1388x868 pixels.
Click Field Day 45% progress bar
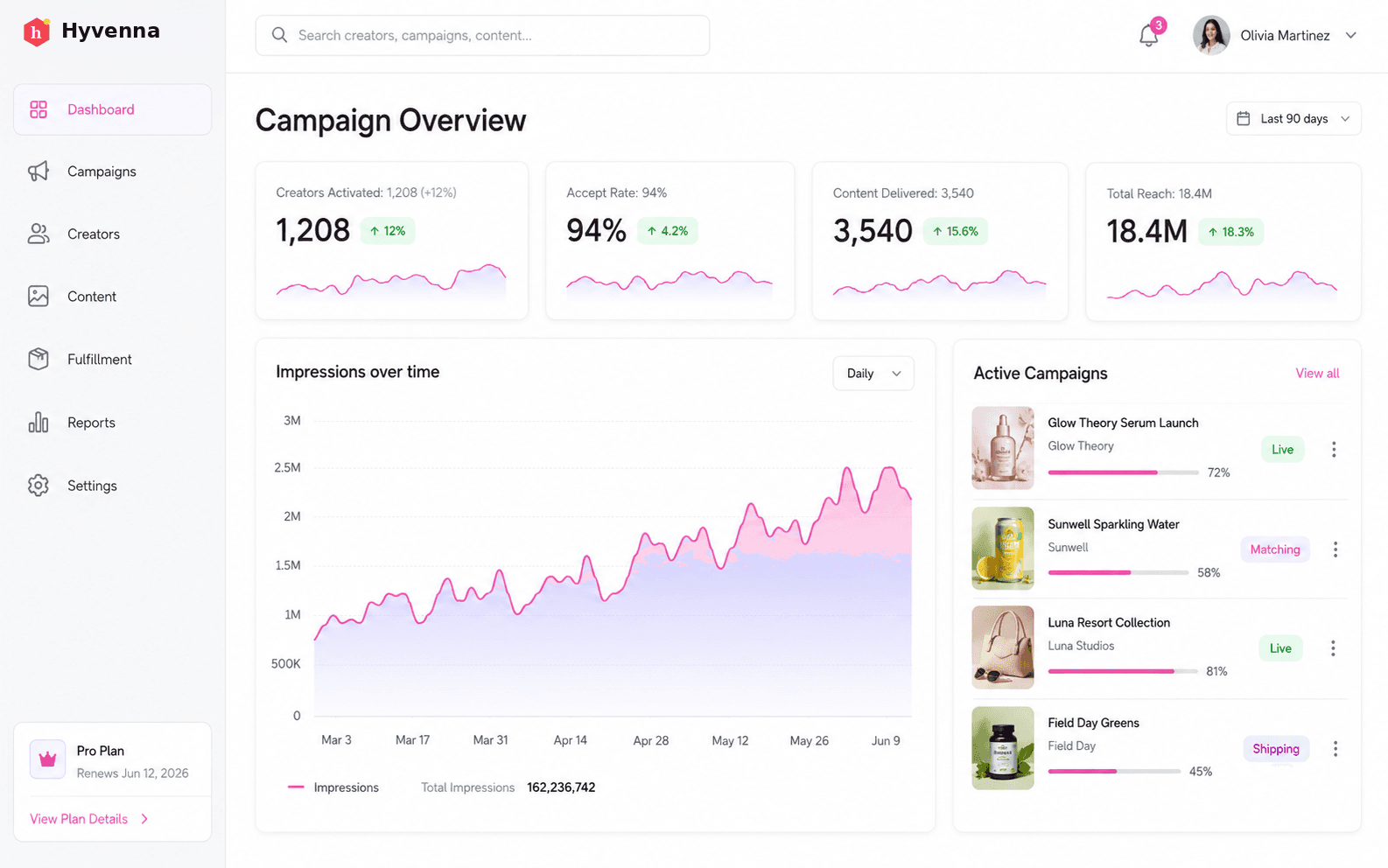pyautogui.click(x=1114, y=772)
